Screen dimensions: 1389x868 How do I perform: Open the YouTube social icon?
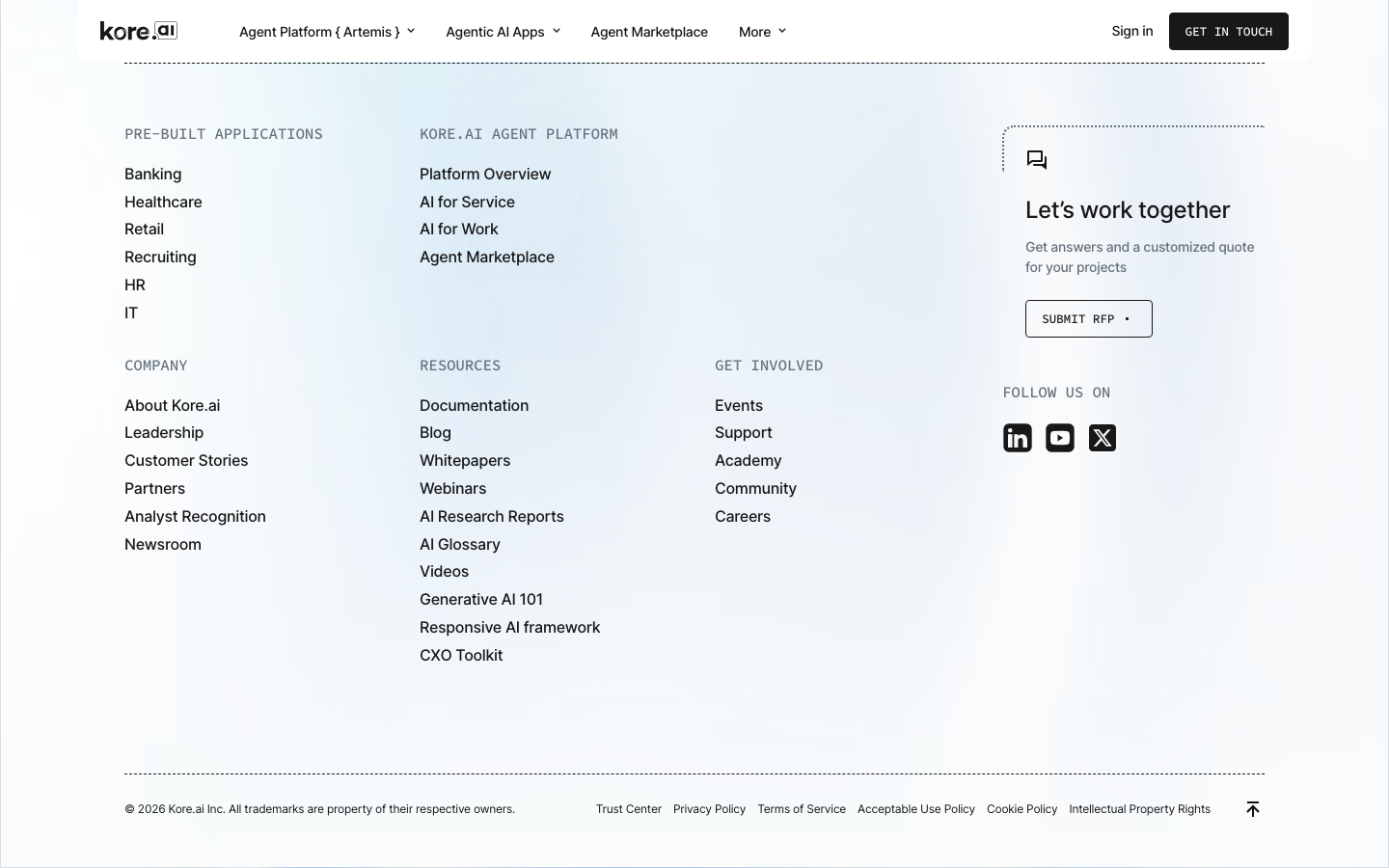point(1060,438)
